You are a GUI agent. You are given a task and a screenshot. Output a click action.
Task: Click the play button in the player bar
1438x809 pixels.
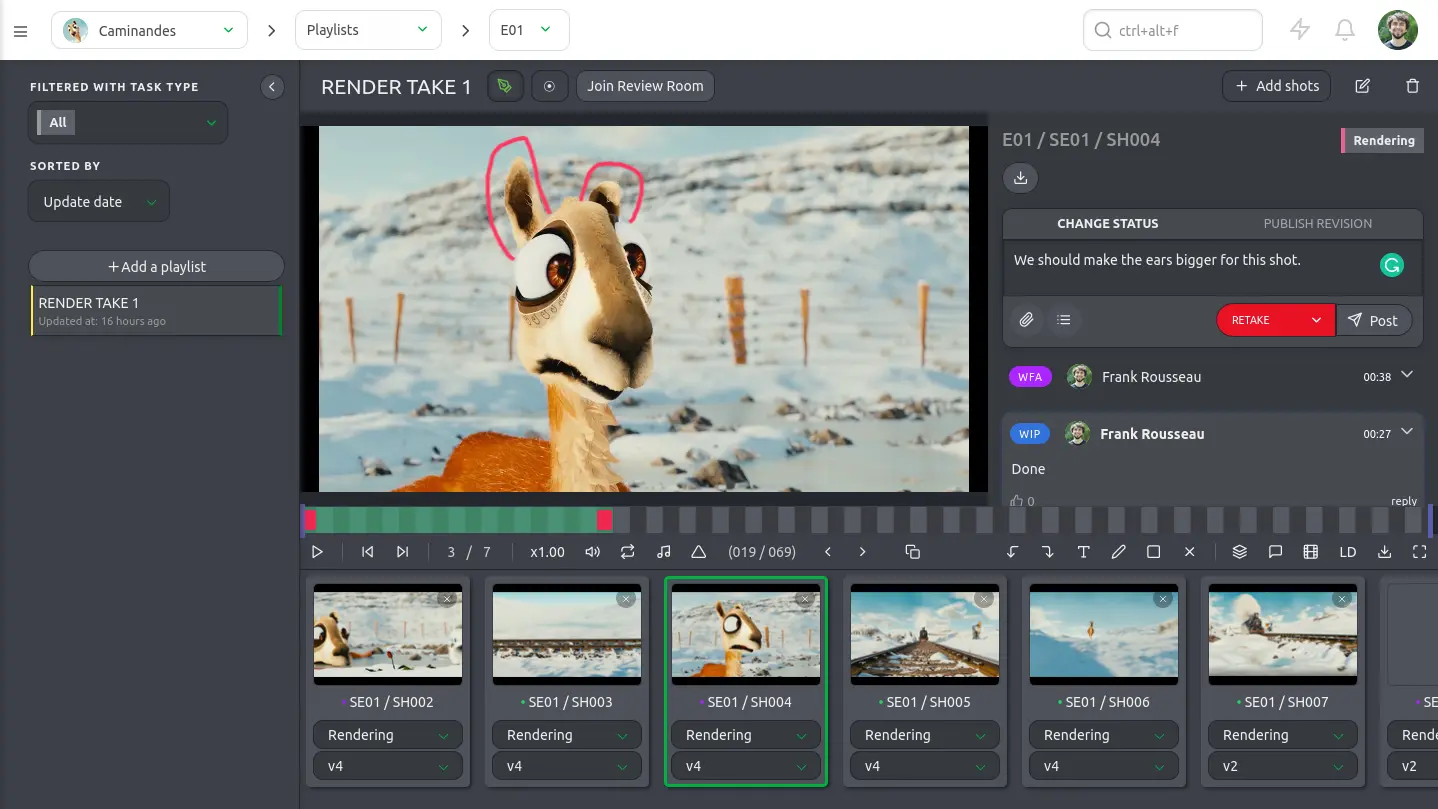tap(317, 552)
